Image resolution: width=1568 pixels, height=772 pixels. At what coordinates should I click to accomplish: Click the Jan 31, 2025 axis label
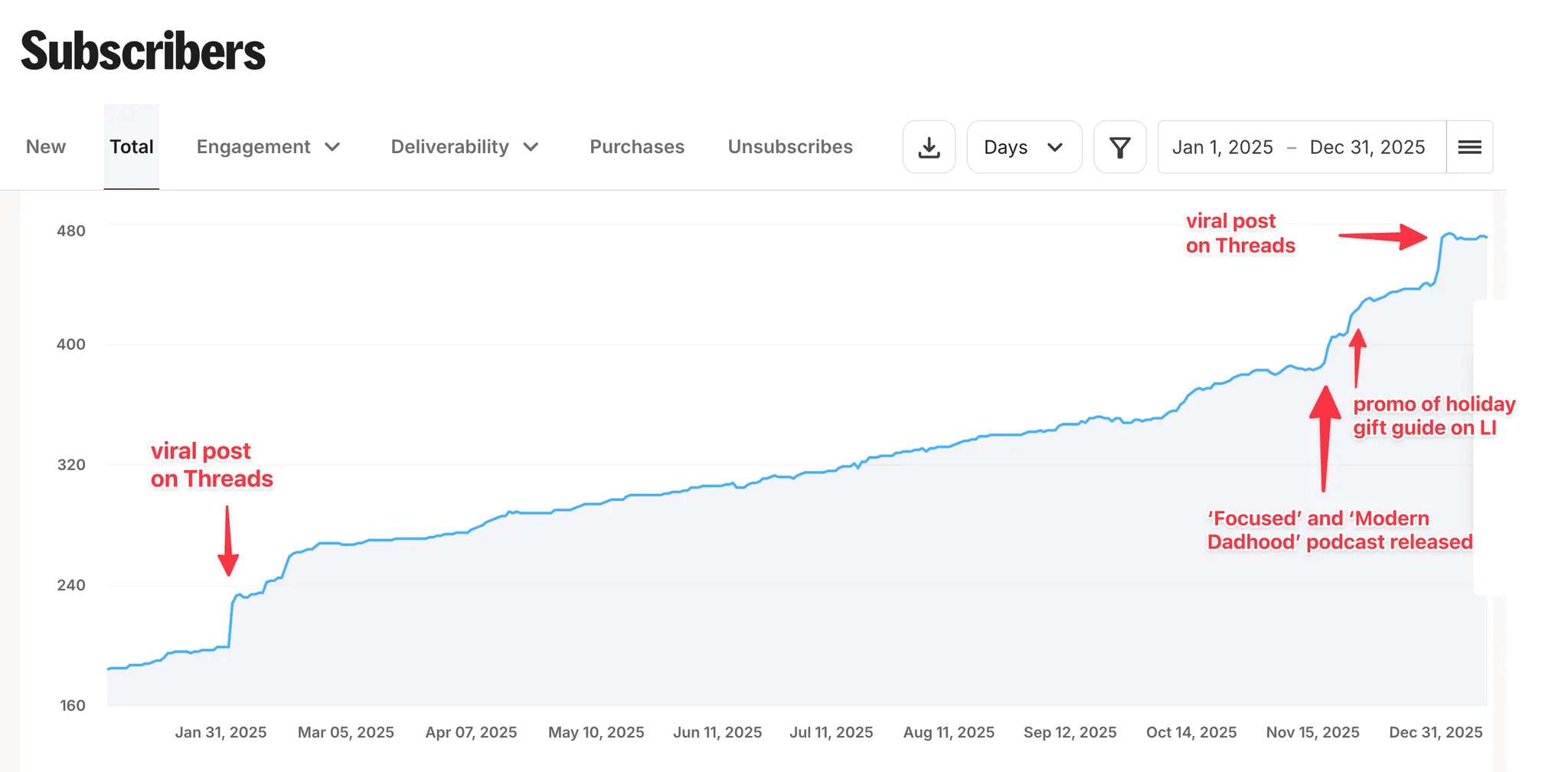click(220, 732)
